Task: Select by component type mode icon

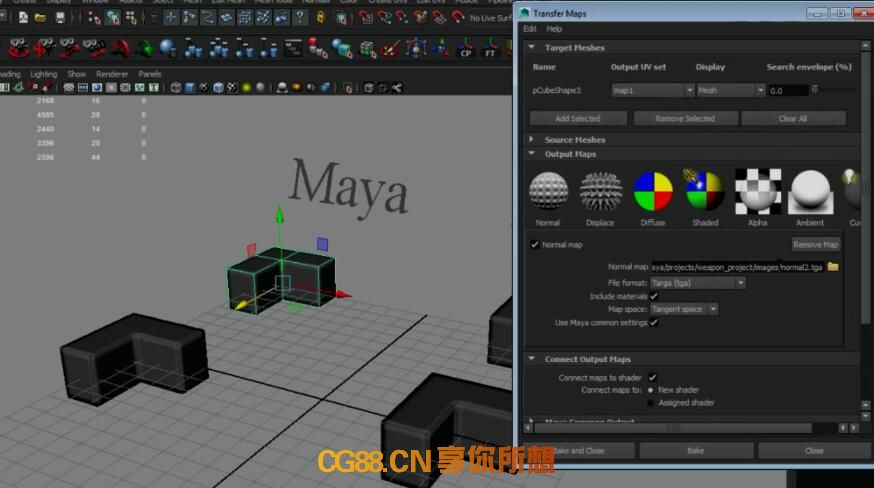Action: 131,18
